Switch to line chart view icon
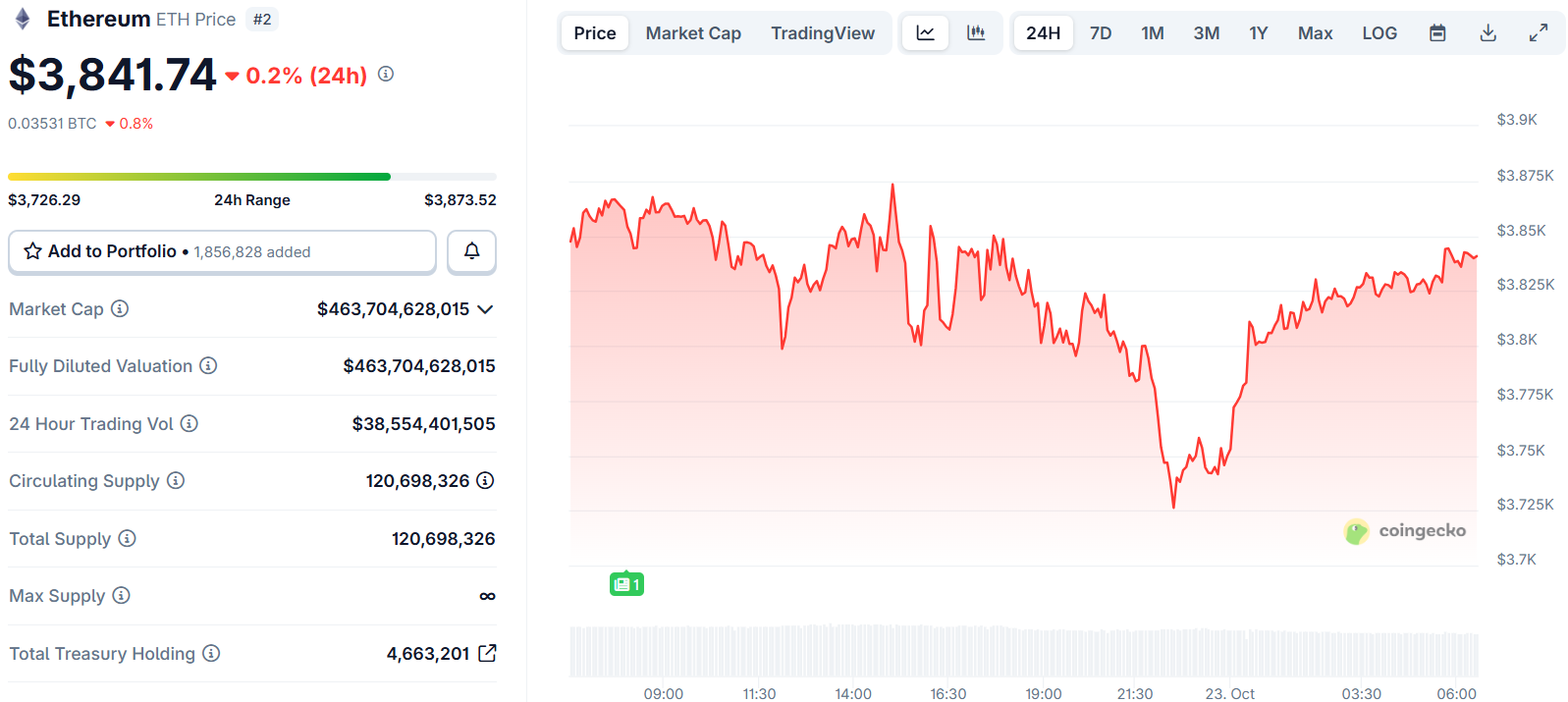 tap(925, 33)
